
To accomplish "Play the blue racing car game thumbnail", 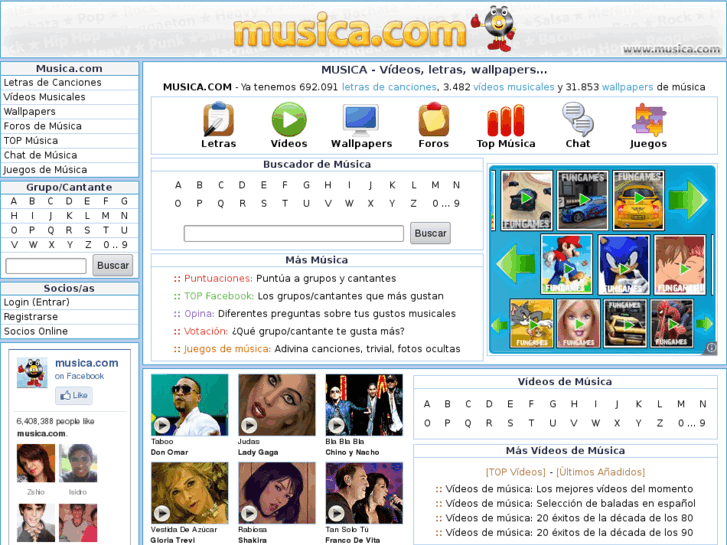I will tap(583, 200).
